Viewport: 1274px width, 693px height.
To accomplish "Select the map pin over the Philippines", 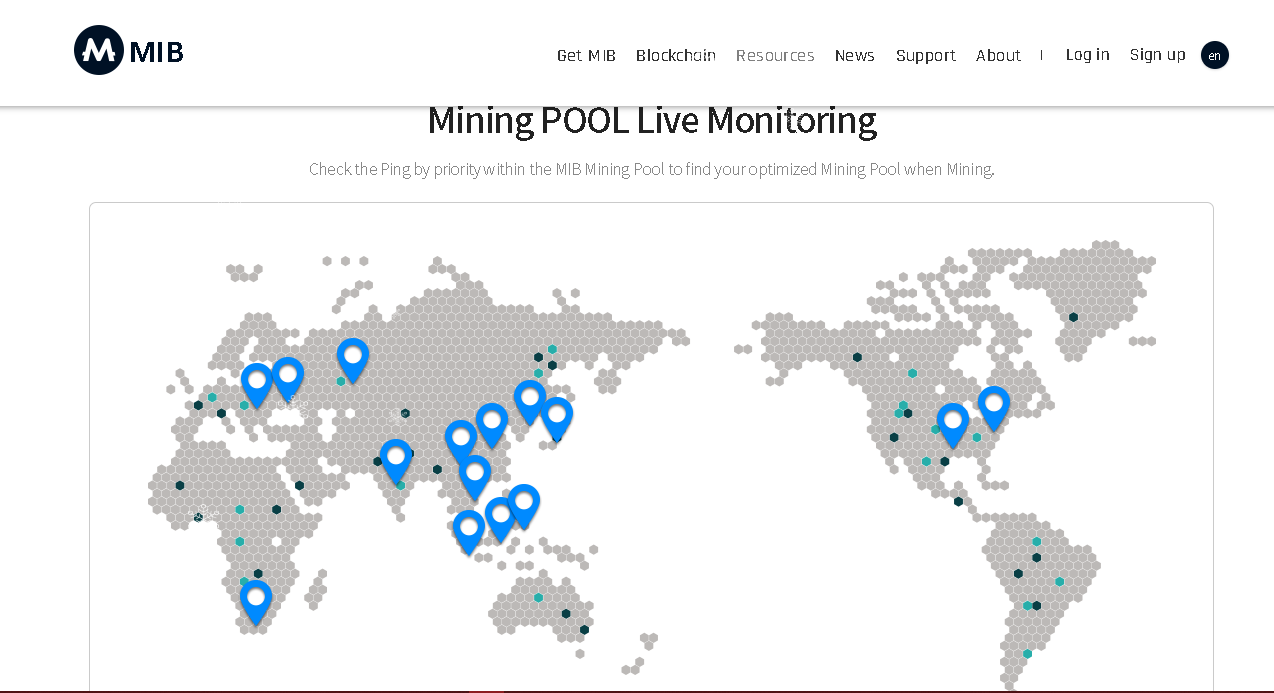I will (x=524, y=507).
